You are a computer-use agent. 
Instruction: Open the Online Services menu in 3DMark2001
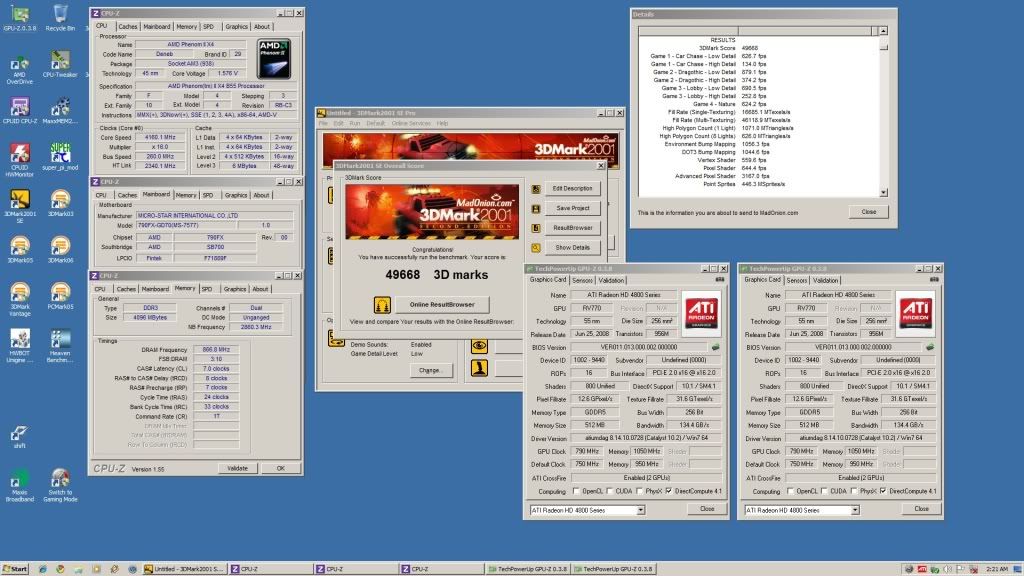pos(411,123)
